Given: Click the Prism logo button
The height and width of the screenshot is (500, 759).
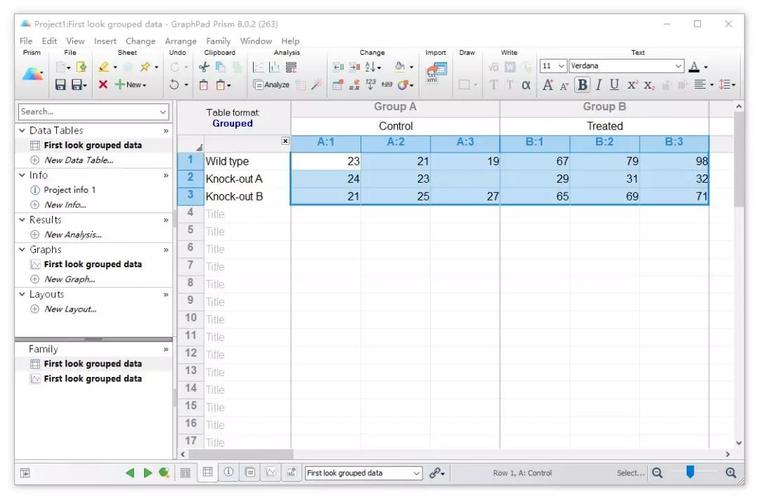Looking at the screenshot, I should (32, 74).
